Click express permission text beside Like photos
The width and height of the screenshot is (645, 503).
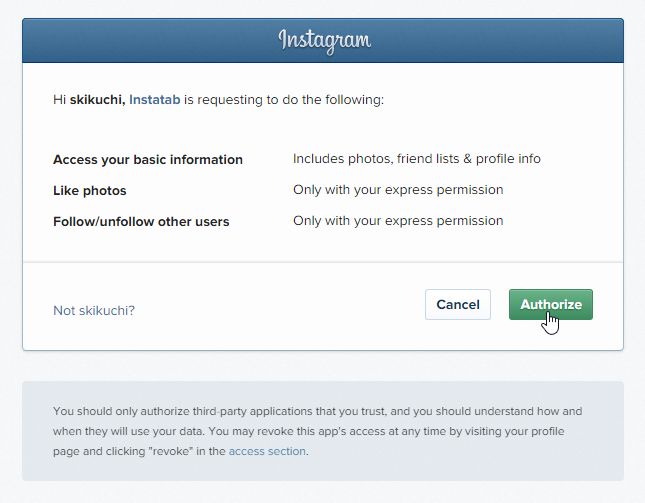tap(398, 190)
